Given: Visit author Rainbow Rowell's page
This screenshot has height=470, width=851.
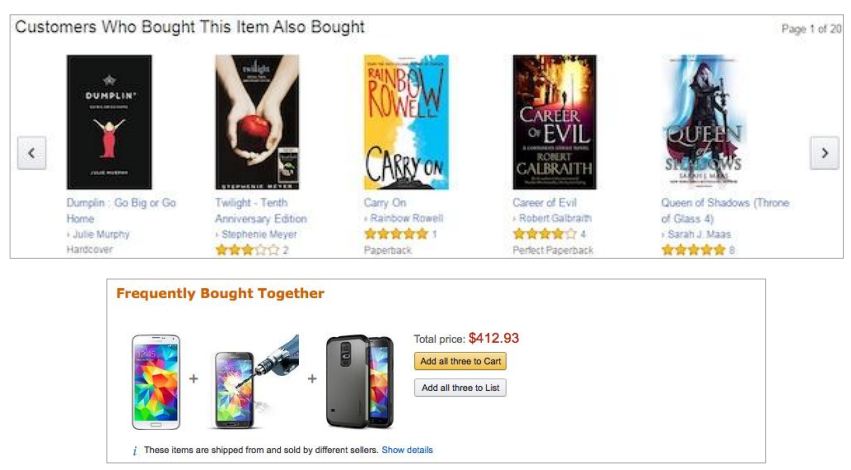Looking at the screenshot, I should coord(406,218).
